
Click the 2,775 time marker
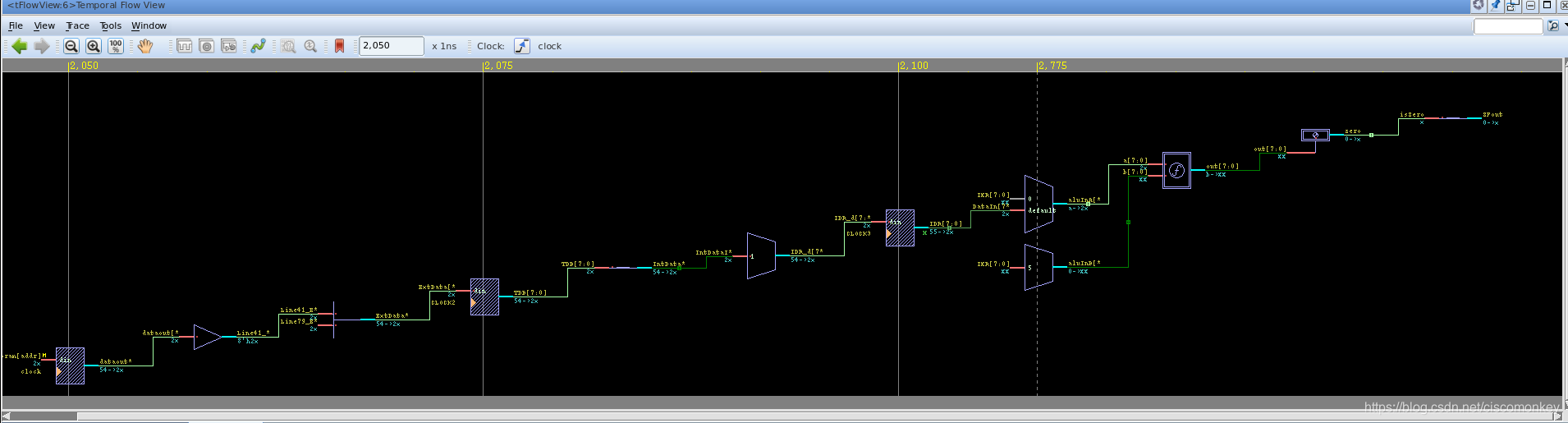pos(1052,66)
